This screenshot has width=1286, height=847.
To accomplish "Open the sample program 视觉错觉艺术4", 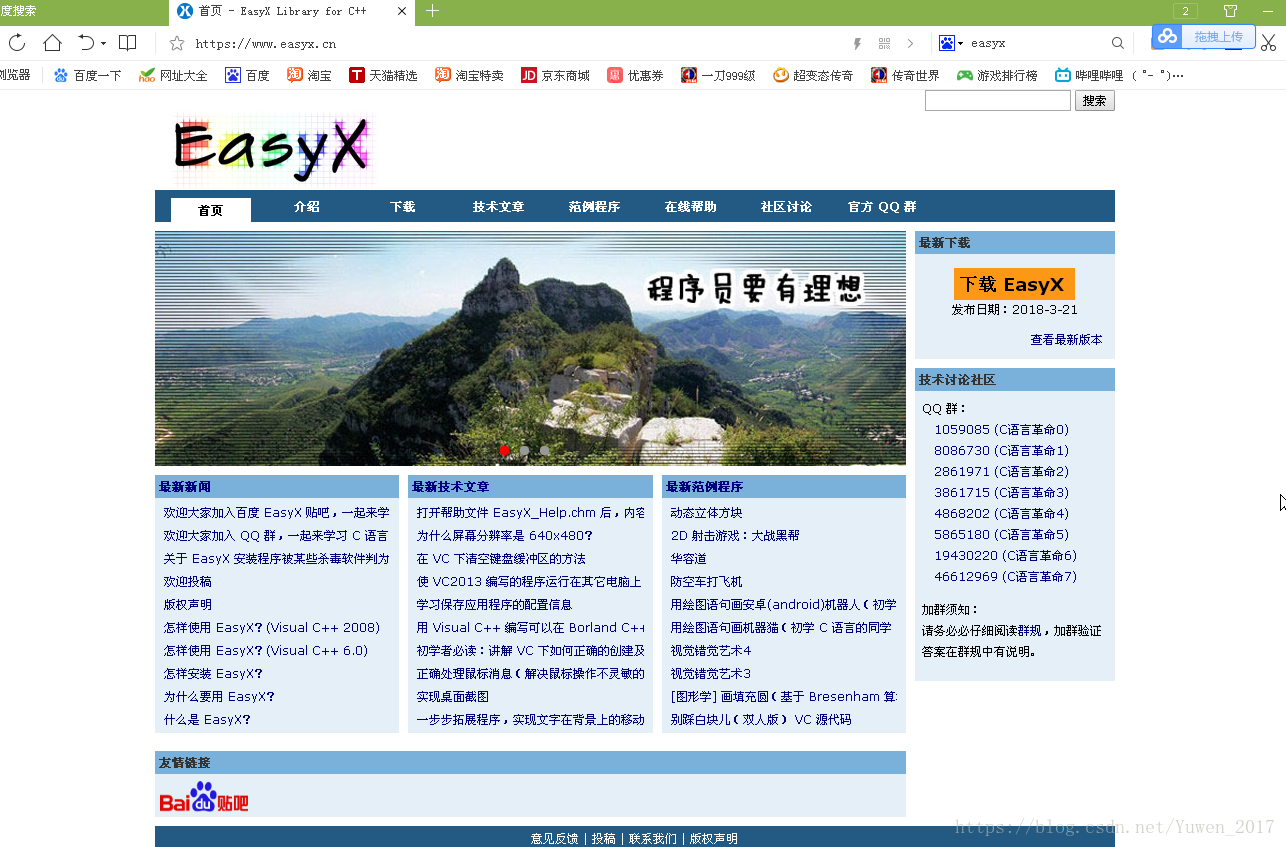I will point(711,651).
